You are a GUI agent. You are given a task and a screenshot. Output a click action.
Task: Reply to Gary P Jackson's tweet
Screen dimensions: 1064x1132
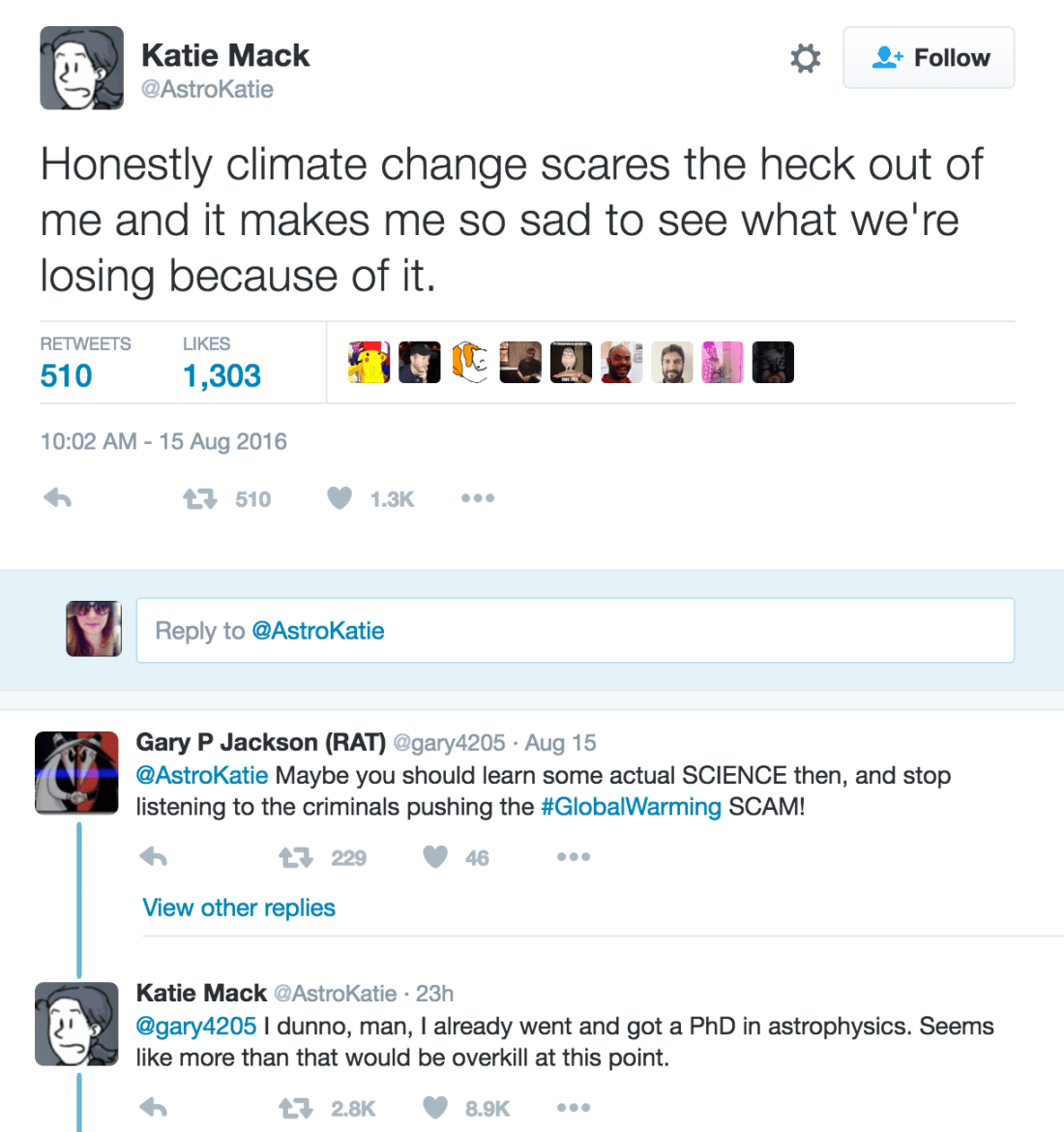[x=154, y=857]
